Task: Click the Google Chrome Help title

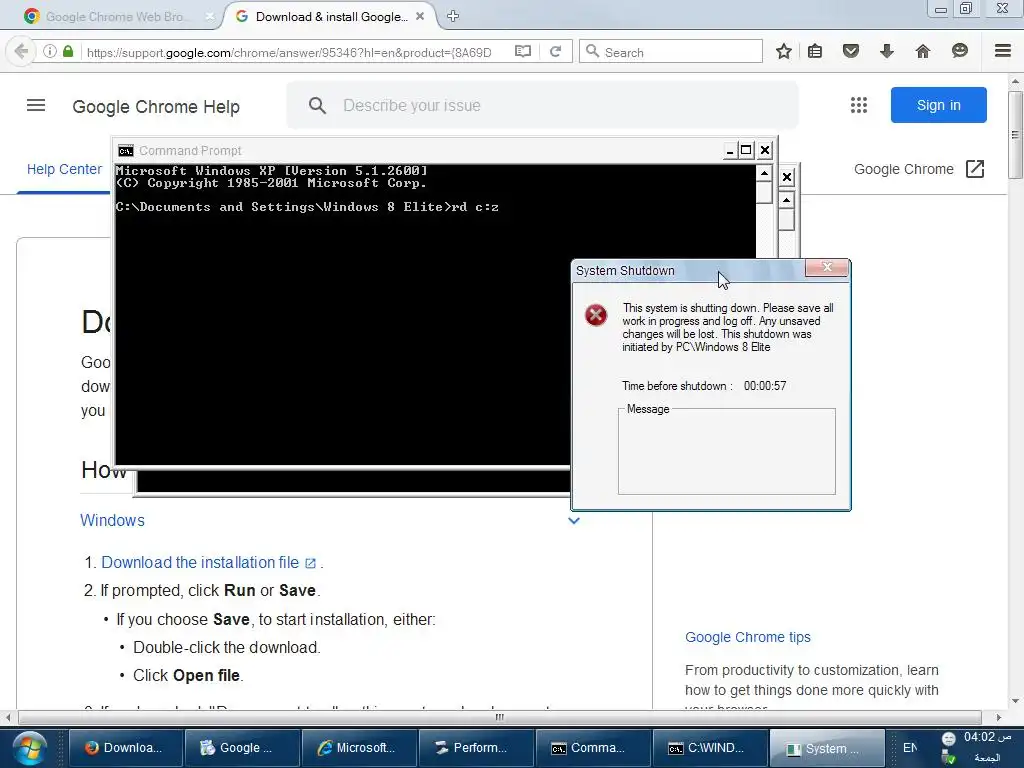Action: pyautogui.click(x=156, y=106)
